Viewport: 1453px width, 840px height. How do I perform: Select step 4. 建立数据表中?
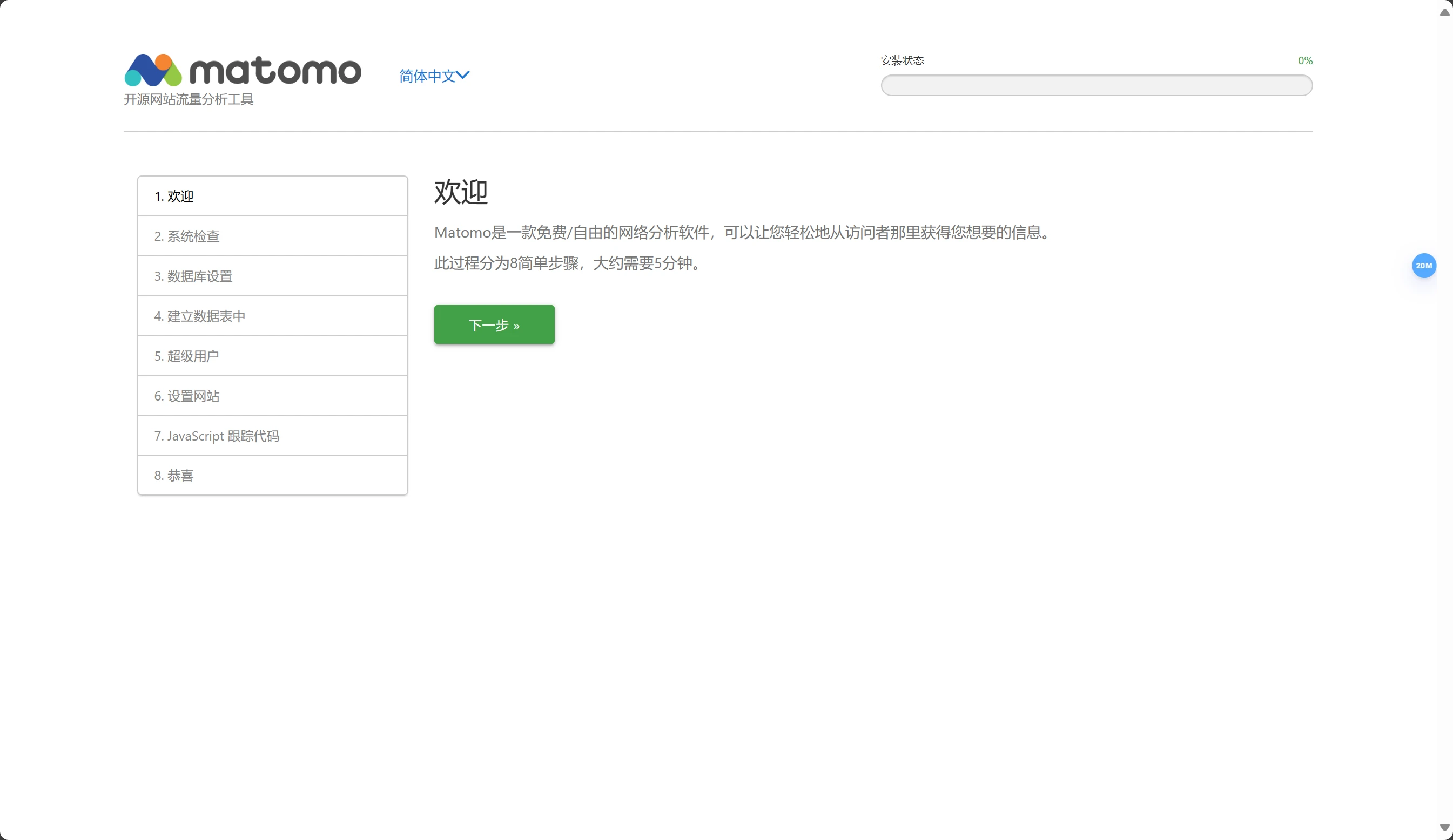[199, 316]
